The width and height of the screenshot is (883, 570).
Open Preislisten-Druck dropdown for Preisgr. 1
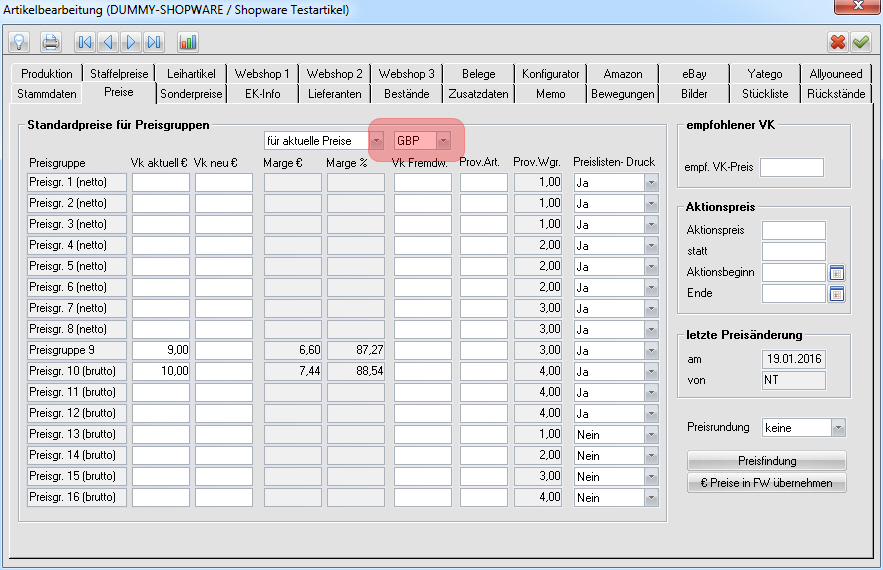pos(652,183)
